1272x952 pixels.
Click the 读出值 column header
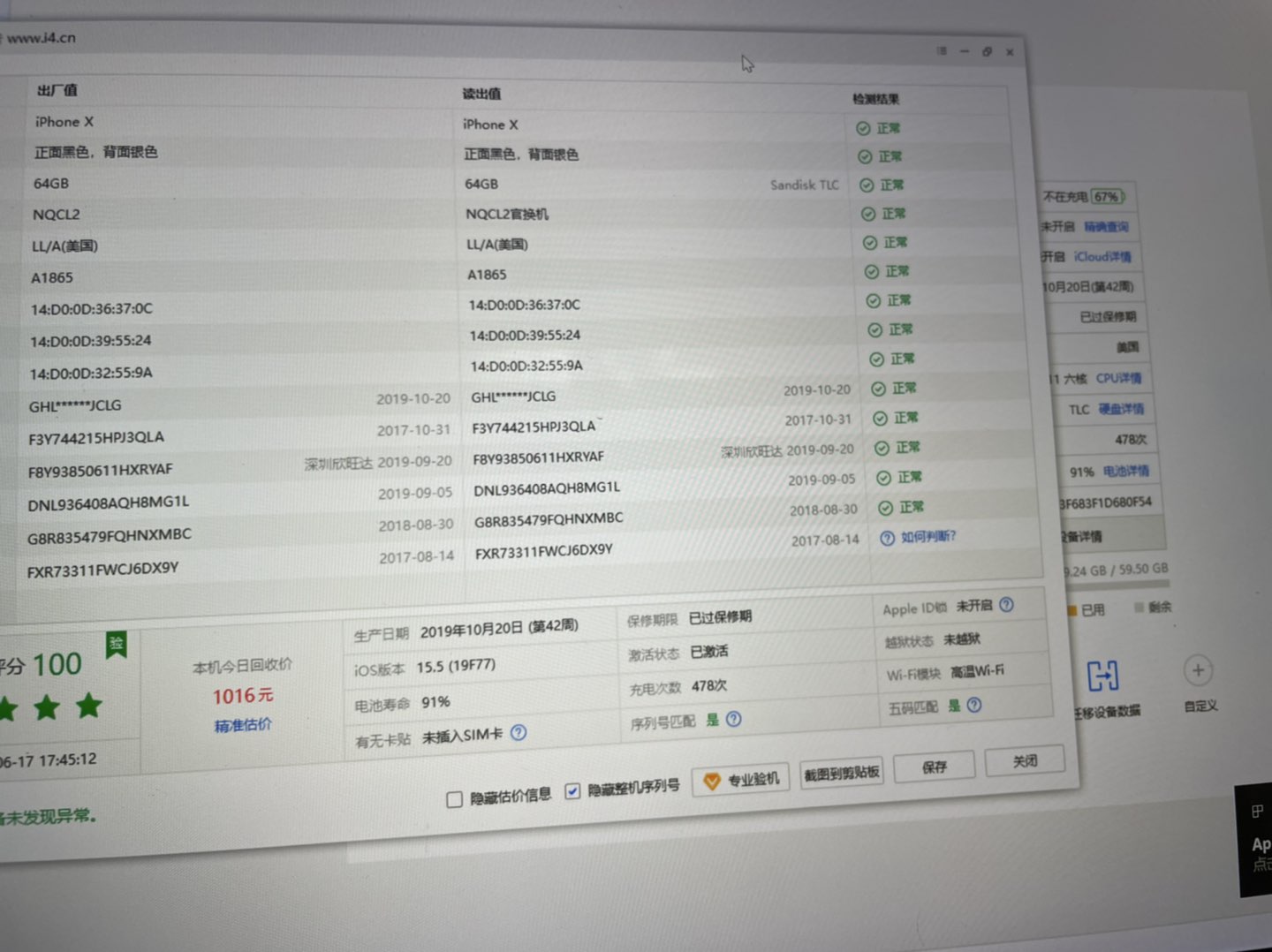482,94
